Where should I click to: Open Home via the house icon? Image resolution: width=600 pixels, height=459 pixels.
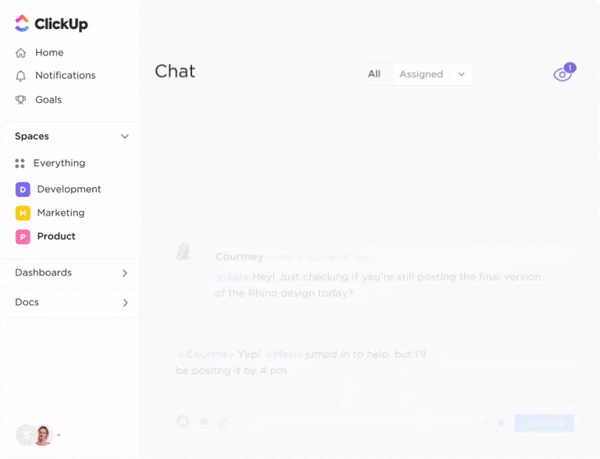[x=21, y=53]
